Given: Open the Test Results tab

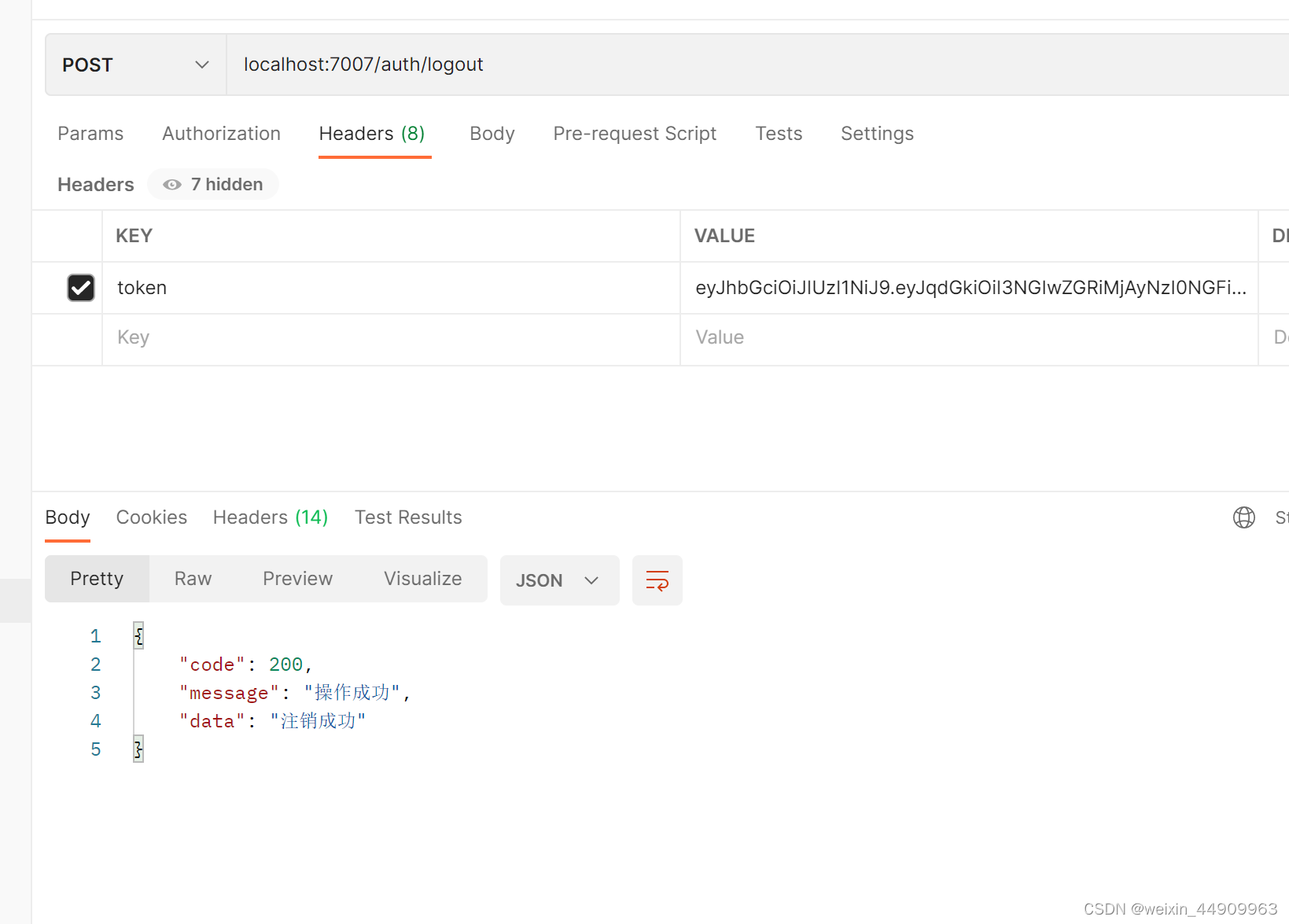Looking at the screenshot, I should (x=408, y=517).
